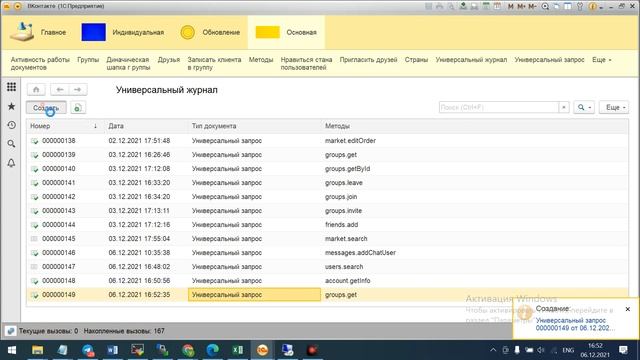640x360 pixels.
Task: Click copy-document icon next to Создать
Action: (x=78, y=108)
